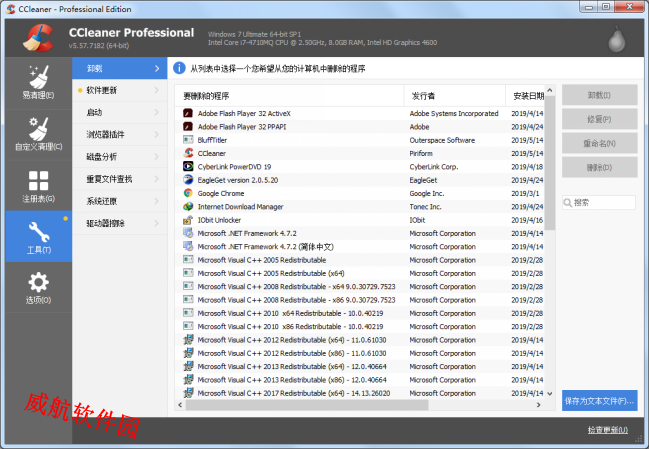
Task: Click the Internet Download Manager icon
Action: click(188, 206)
